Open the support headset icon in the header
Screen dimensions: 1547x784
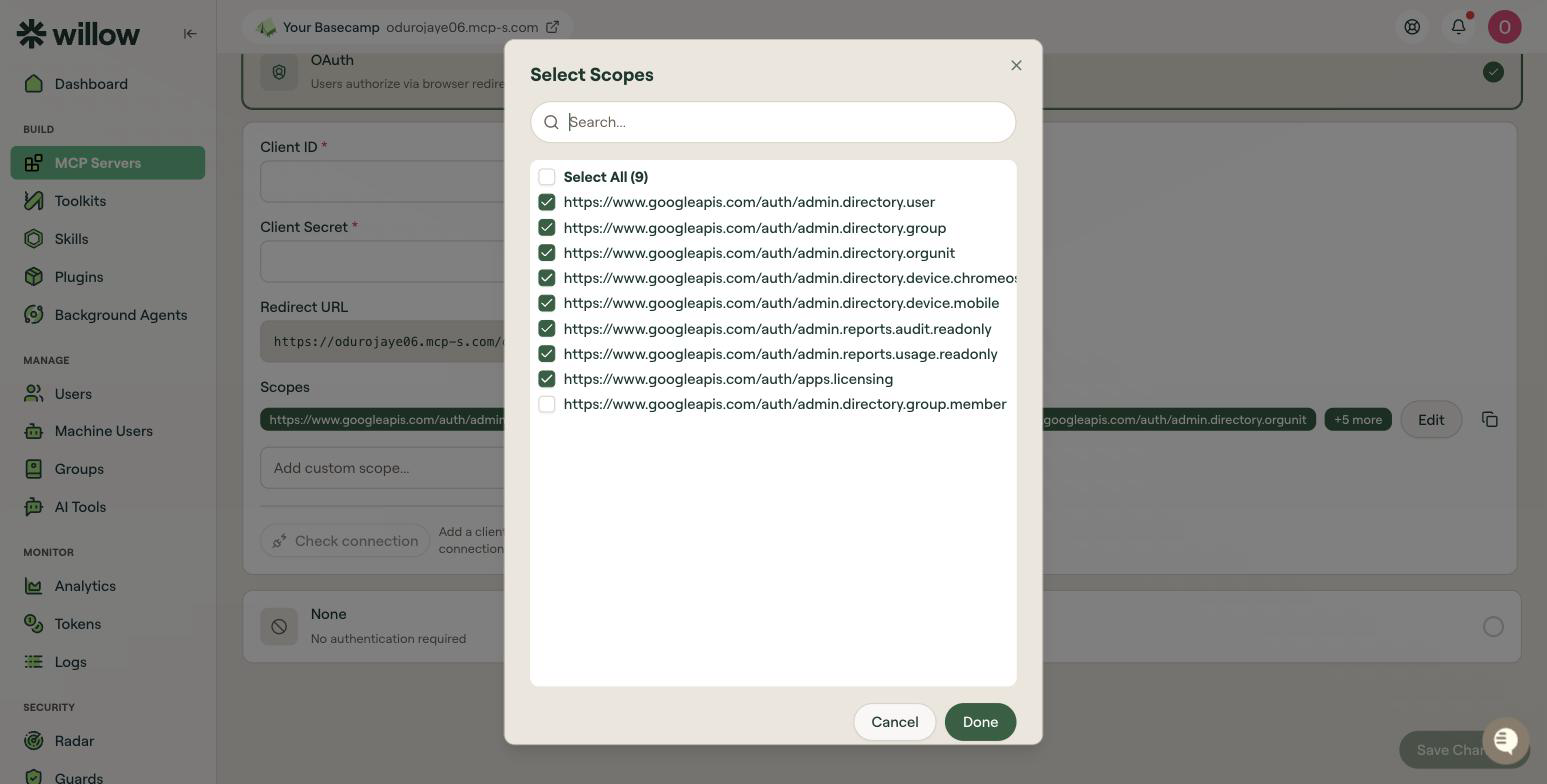[1412, 27]
